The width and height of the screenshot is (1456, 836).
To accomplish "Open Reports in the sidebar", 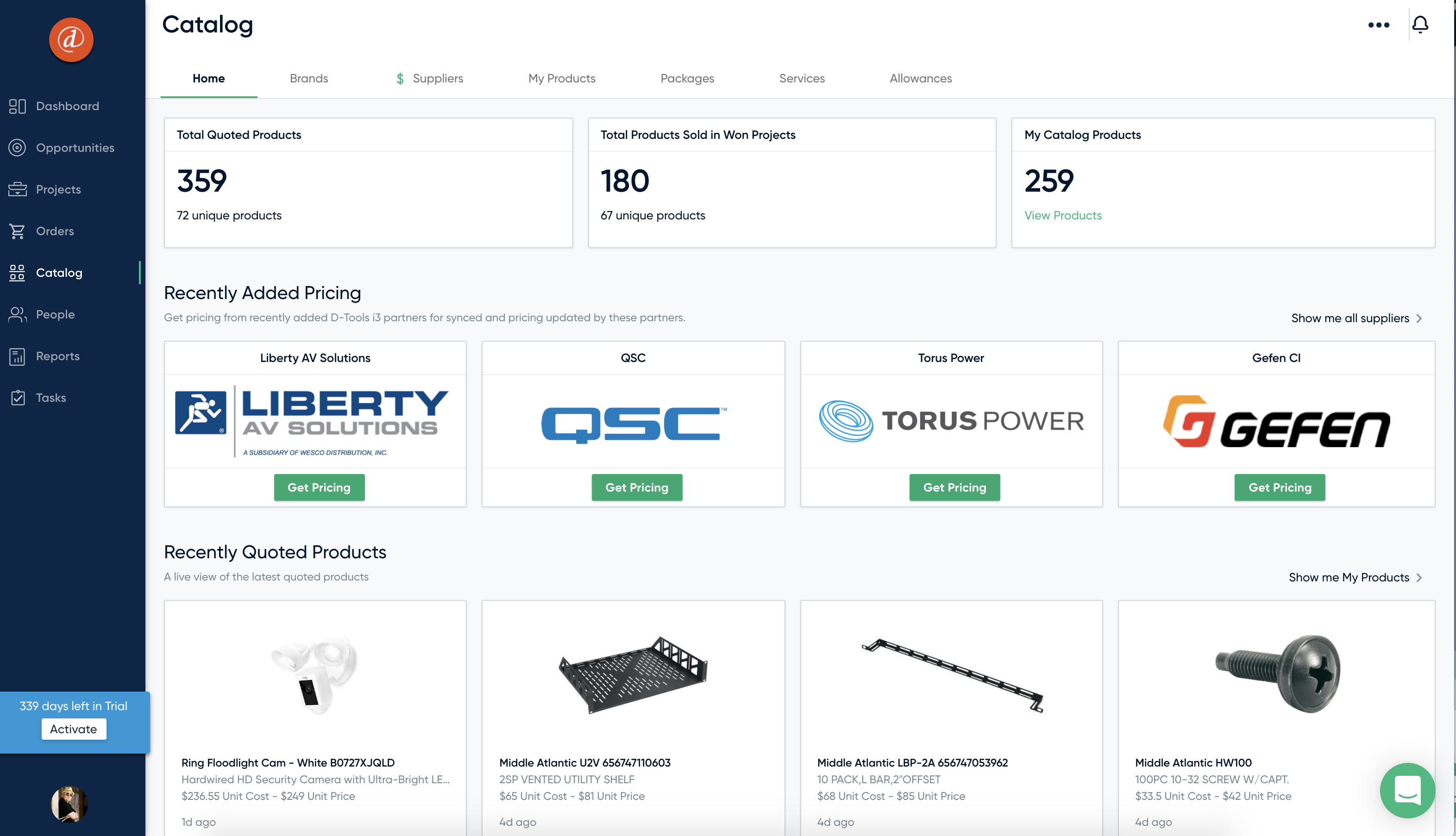I will pos(44,356).
